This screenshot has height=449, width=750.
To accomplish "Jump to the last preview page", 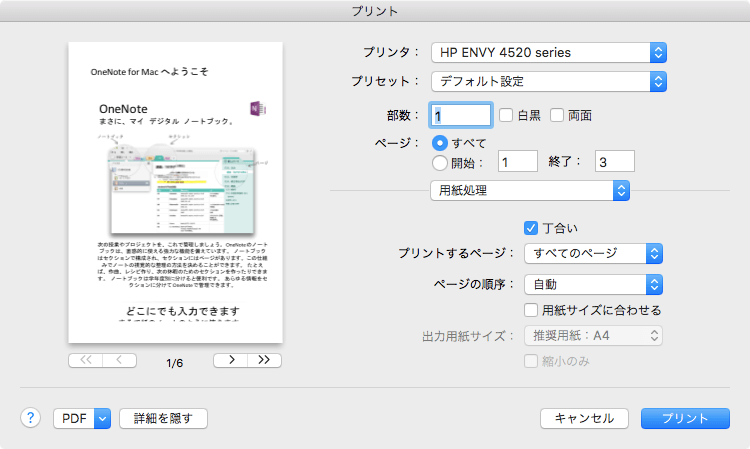I will click(265, 360).
